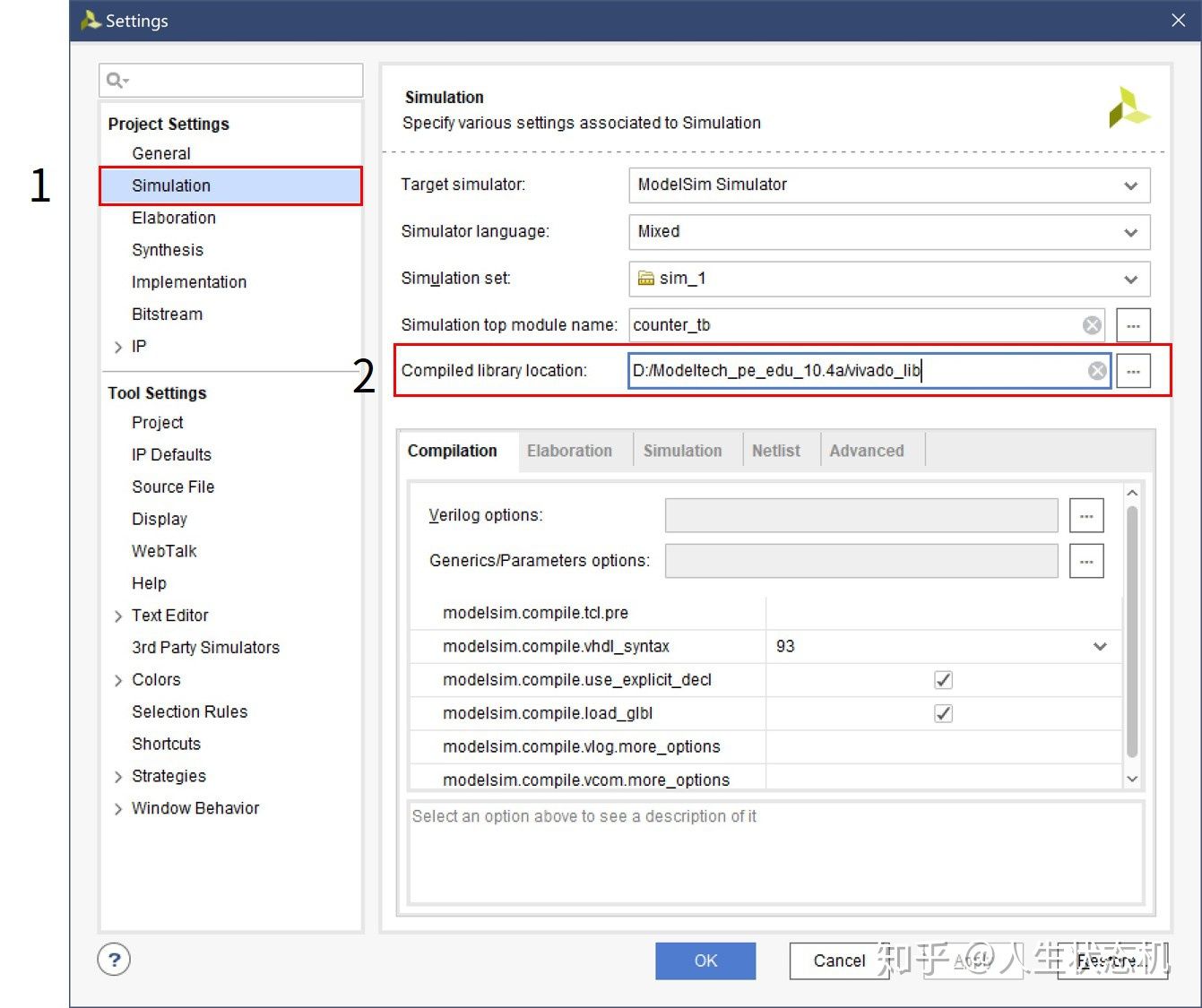Open the Simulator language dropdown
Image resolution: width=1202 pixels, height=1008 pixels.
(889, 231)
